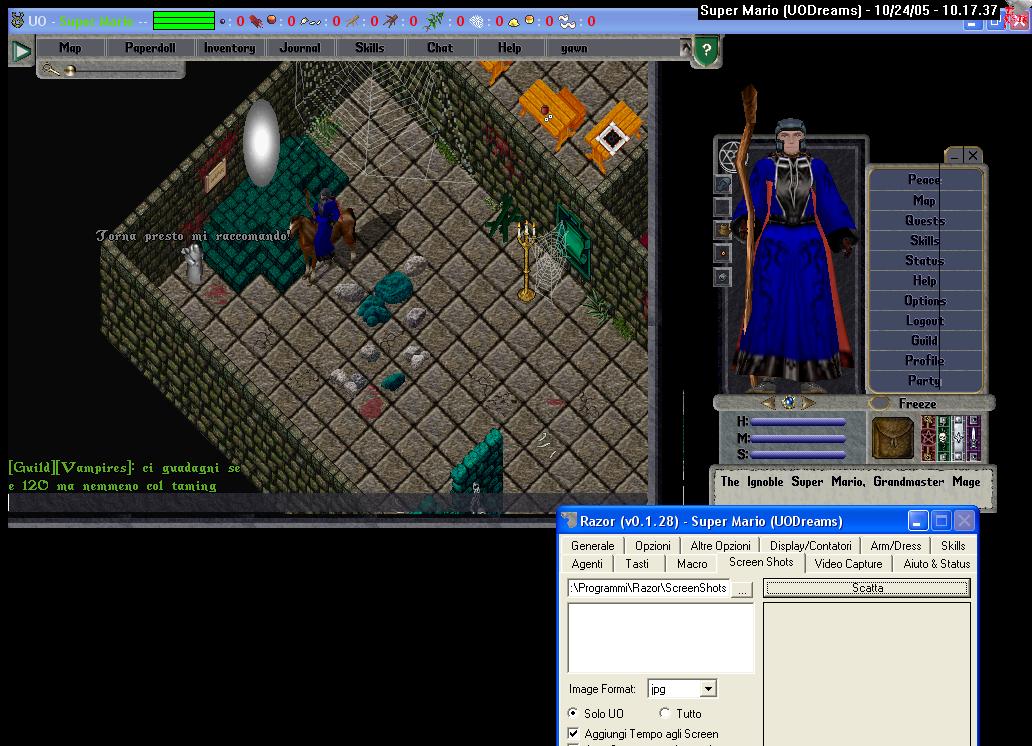This screenshot has width=1032, height=746.
Task: Click the first paperdoll side slot icon
Action: tap(723, 184)
